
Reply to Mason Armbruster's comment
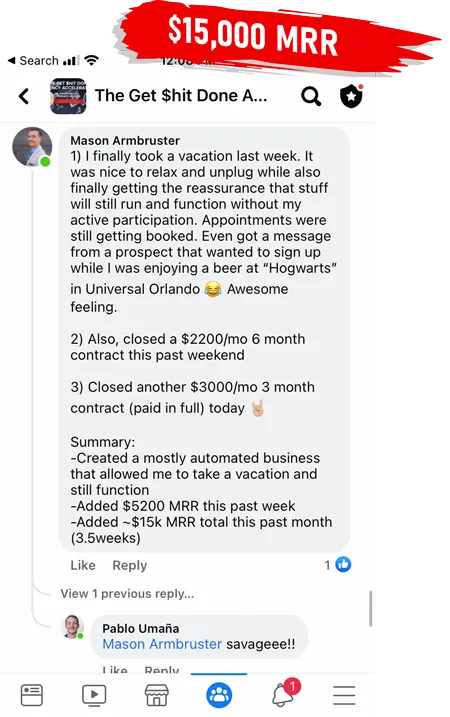tap(130, 565)
